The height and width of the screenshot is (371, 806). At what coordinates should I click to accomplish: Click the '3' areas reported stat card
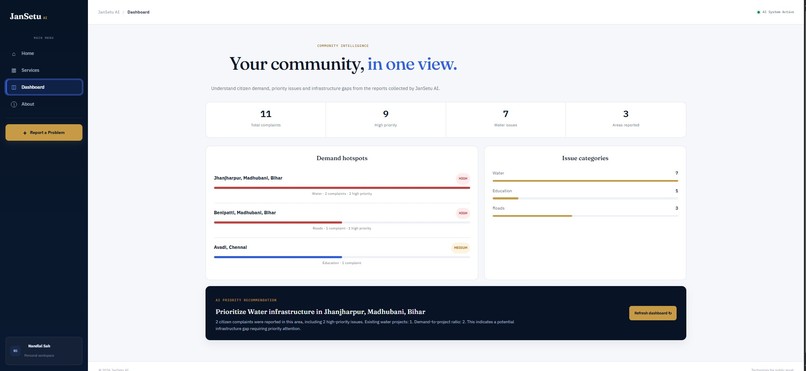(x=626, y=120)
